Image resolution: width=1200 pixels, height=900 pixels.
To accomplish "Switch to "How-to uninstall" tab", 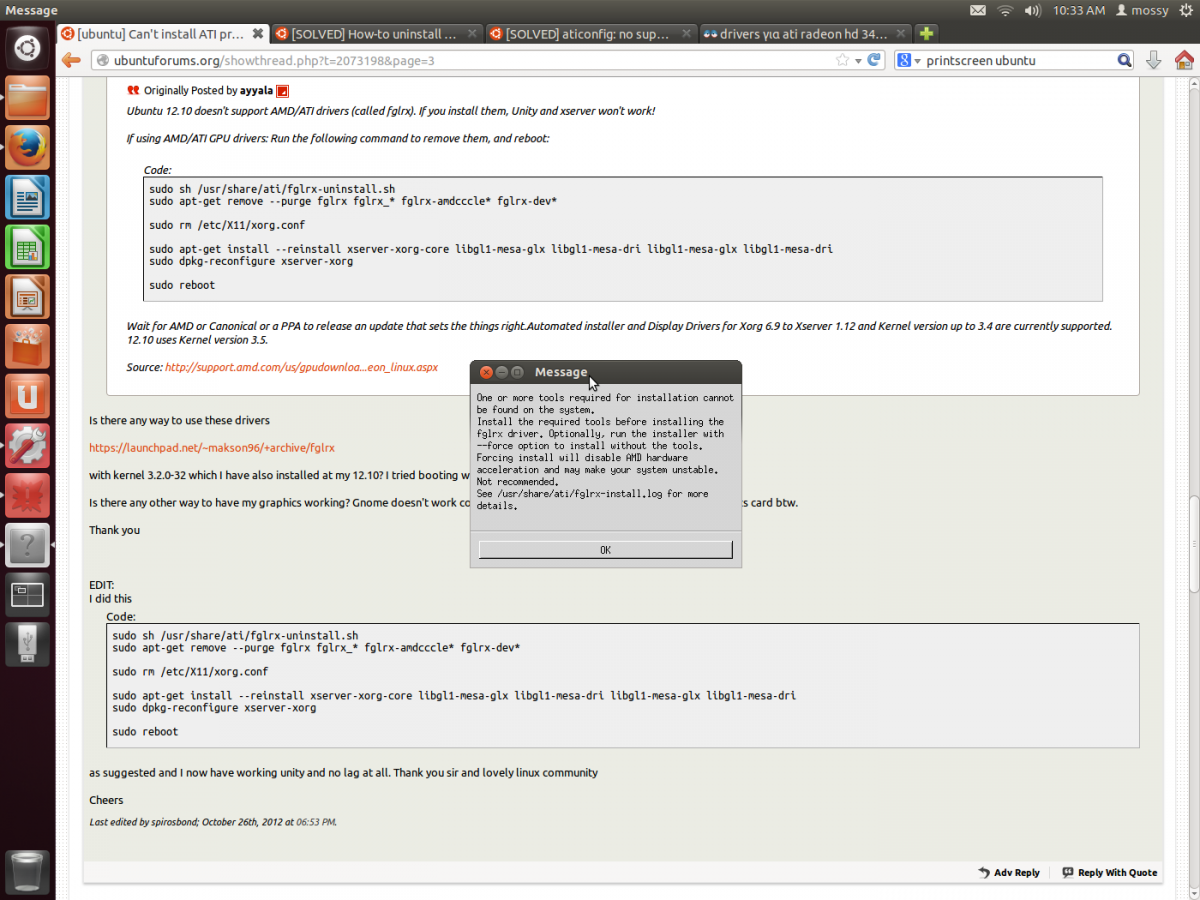I will click(377, 34).
